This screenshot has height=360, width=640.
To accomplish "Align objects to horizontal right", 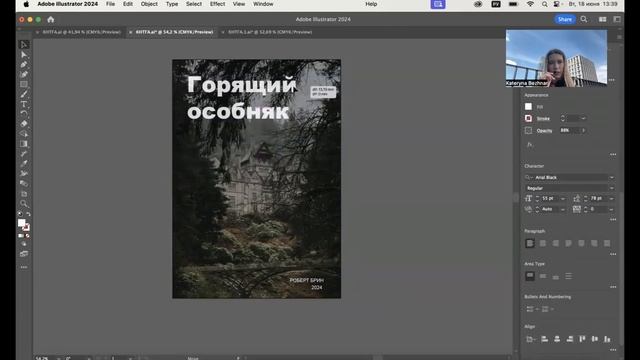I will tap(570, 339).
